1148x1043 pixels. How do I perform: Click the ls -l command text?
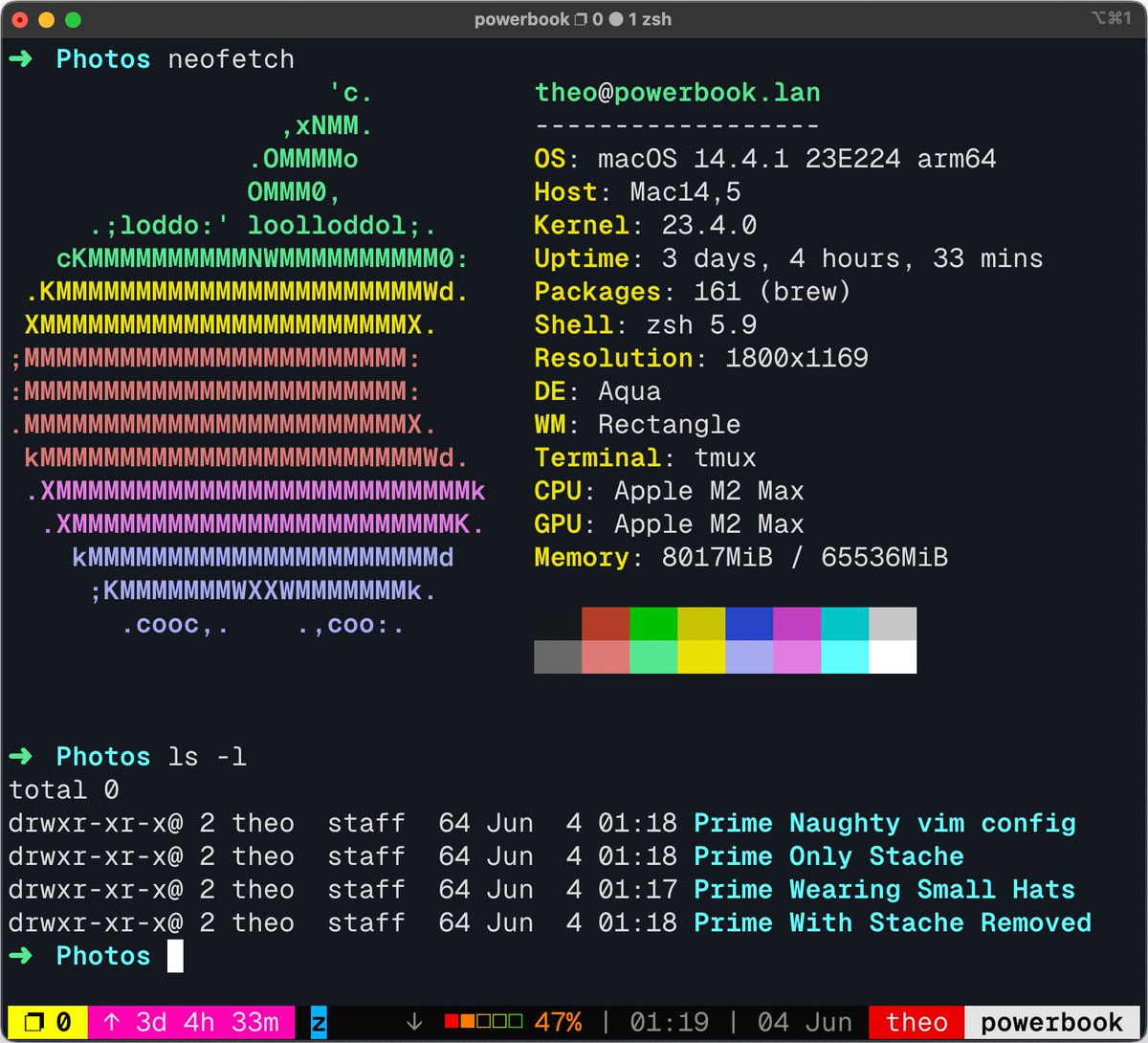(208, 757)
